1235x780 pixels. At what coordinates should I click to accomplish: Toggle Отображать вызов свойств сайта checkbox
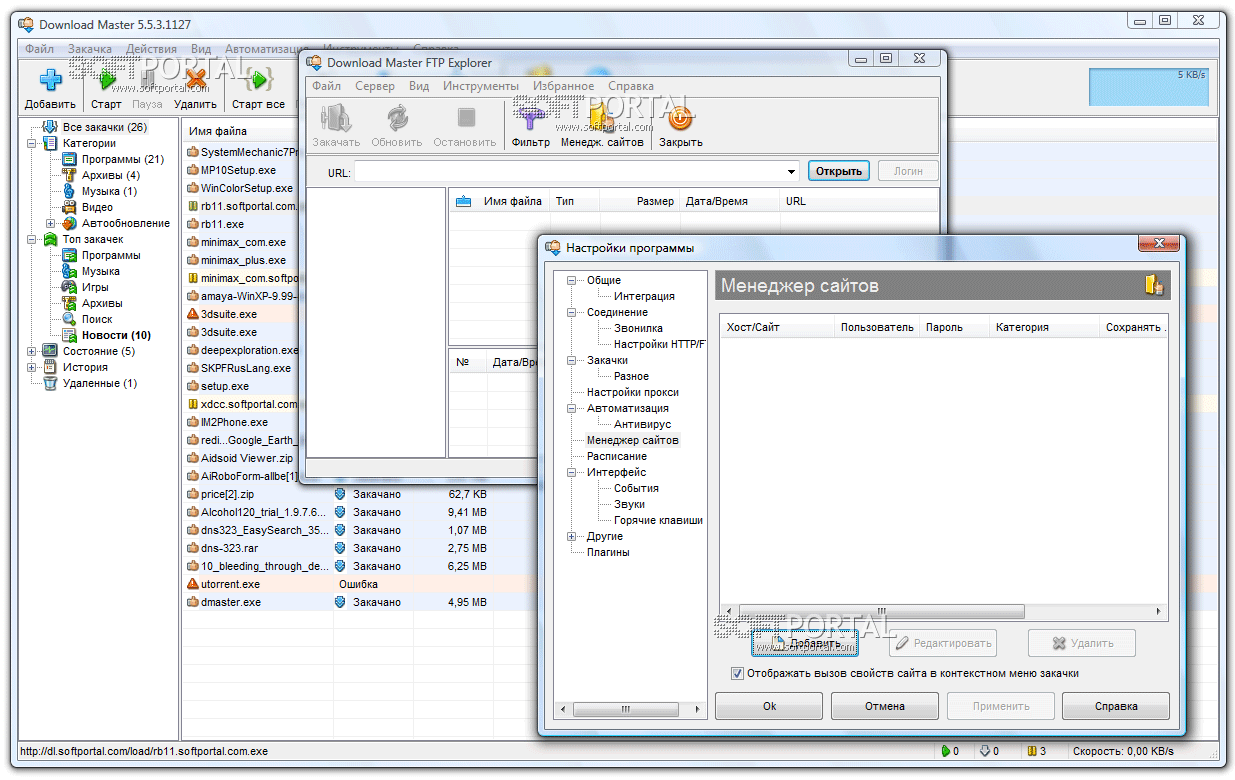pyautogui.click(x=738, y=673)
